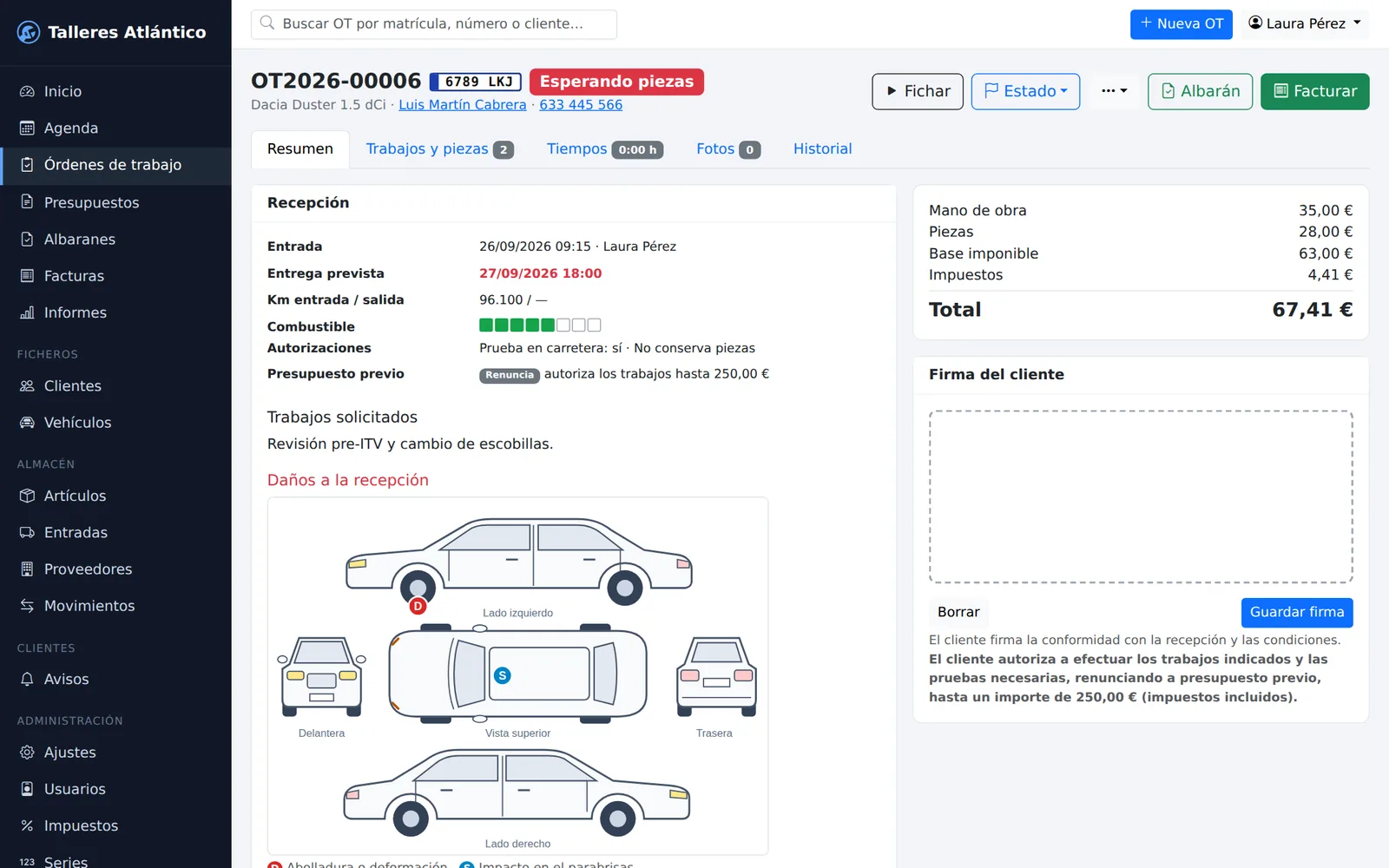Viewport: 1389px width, 868px height.
Task: Open Informes chart icon
Action: click(27, 312)
